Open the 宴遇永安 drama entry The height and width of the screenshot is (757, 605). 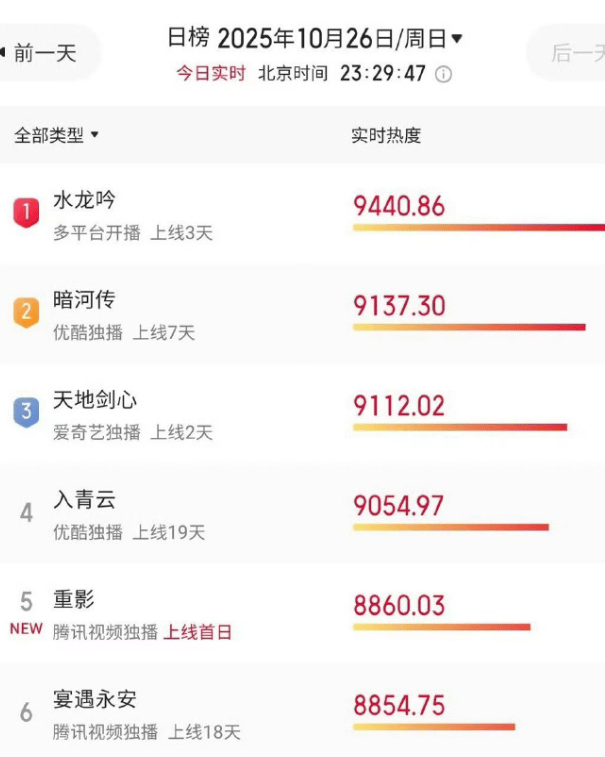pos(95,699)
